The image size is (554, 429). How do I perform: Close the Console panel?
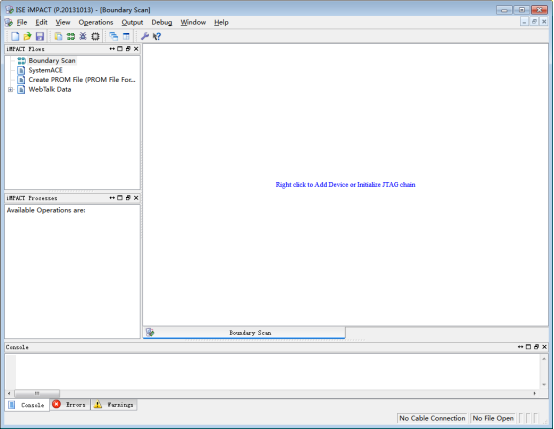(544, 347)
